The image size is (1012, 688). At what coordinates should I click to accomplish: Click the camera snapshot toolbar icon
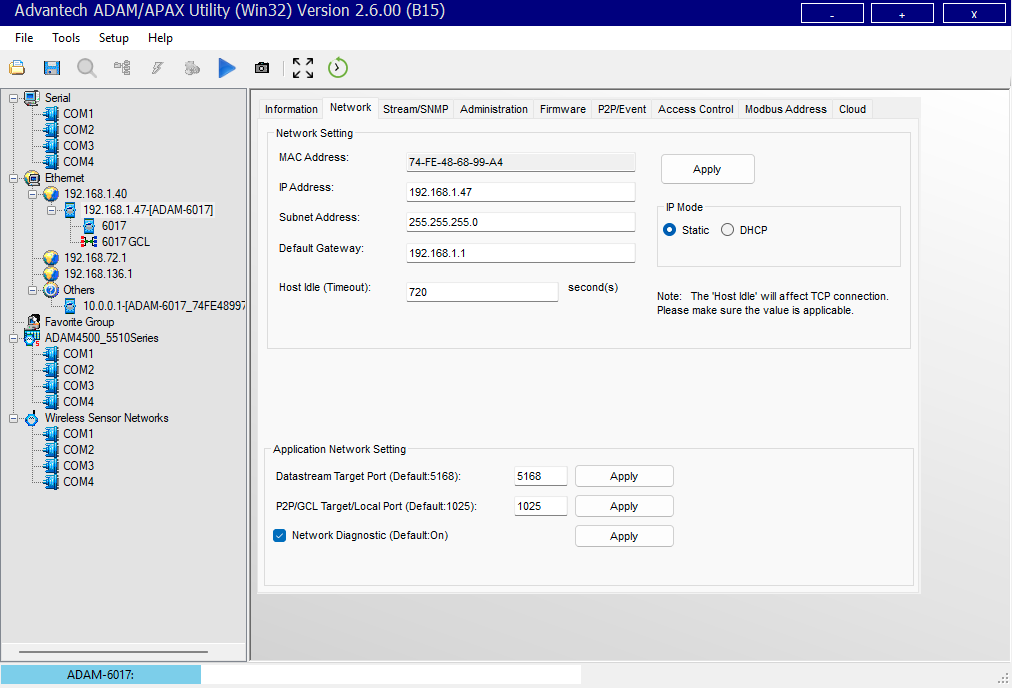(261, 68)
